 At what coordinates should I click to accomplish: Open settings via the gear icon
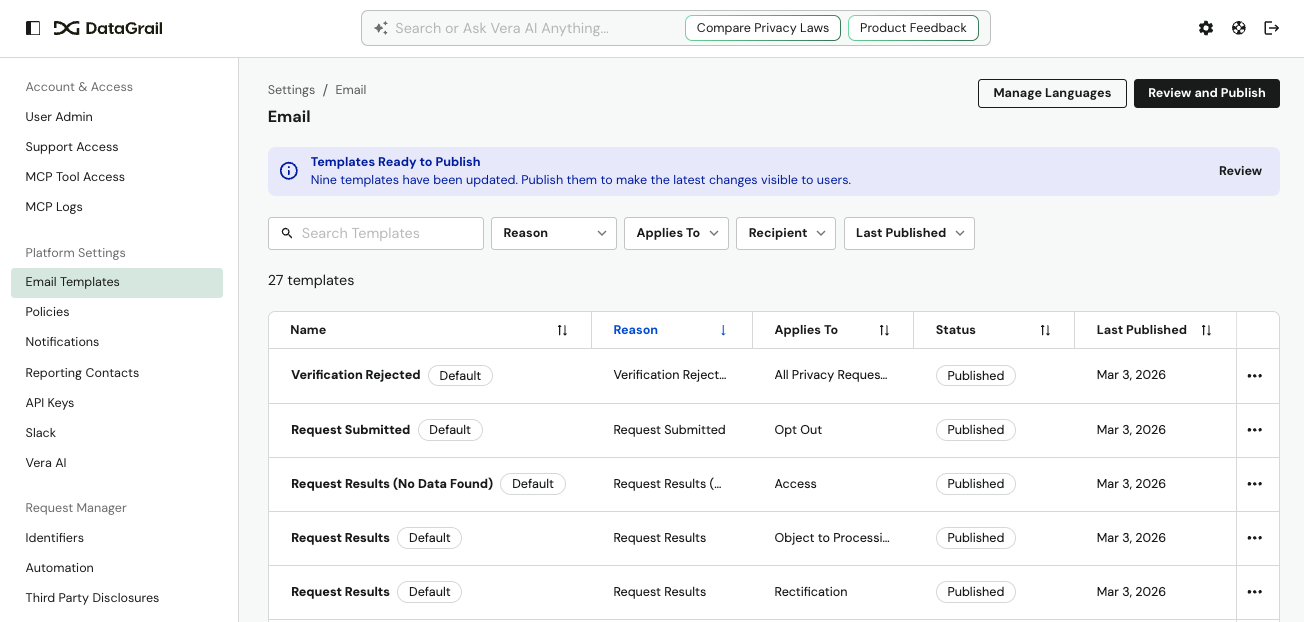(1206, 28)
